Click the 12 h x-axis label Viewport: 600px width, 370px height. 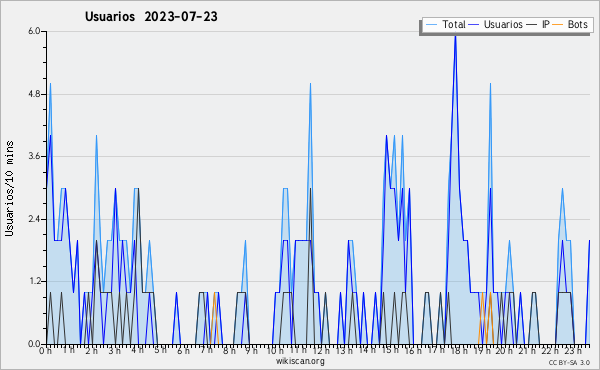pos(321,350)
